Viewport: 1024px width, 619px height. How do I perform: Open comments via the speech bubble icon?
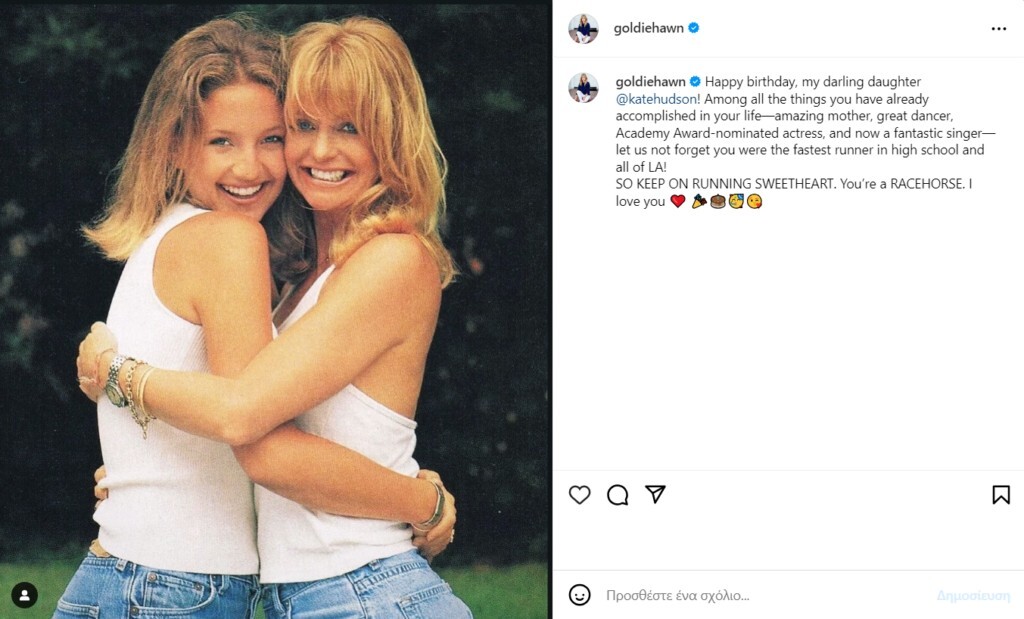click(617, 495)
